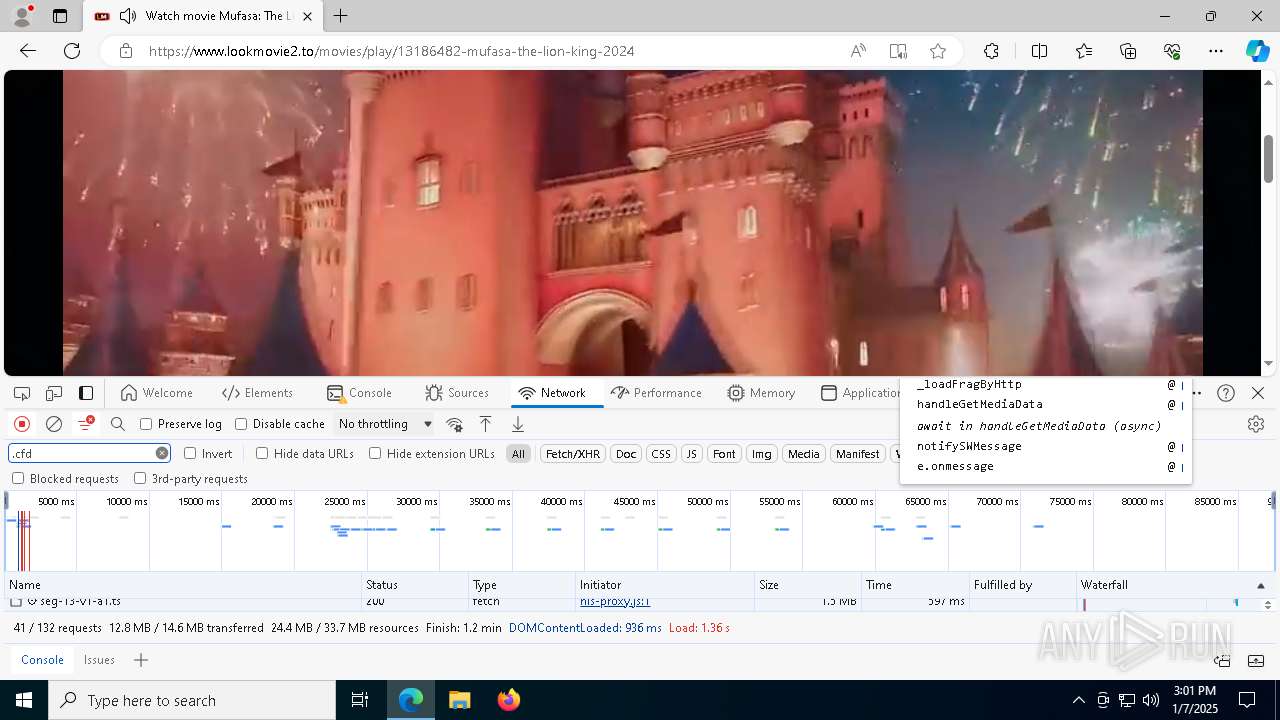Open Browser essentials heart icon

pos(1172,51)
